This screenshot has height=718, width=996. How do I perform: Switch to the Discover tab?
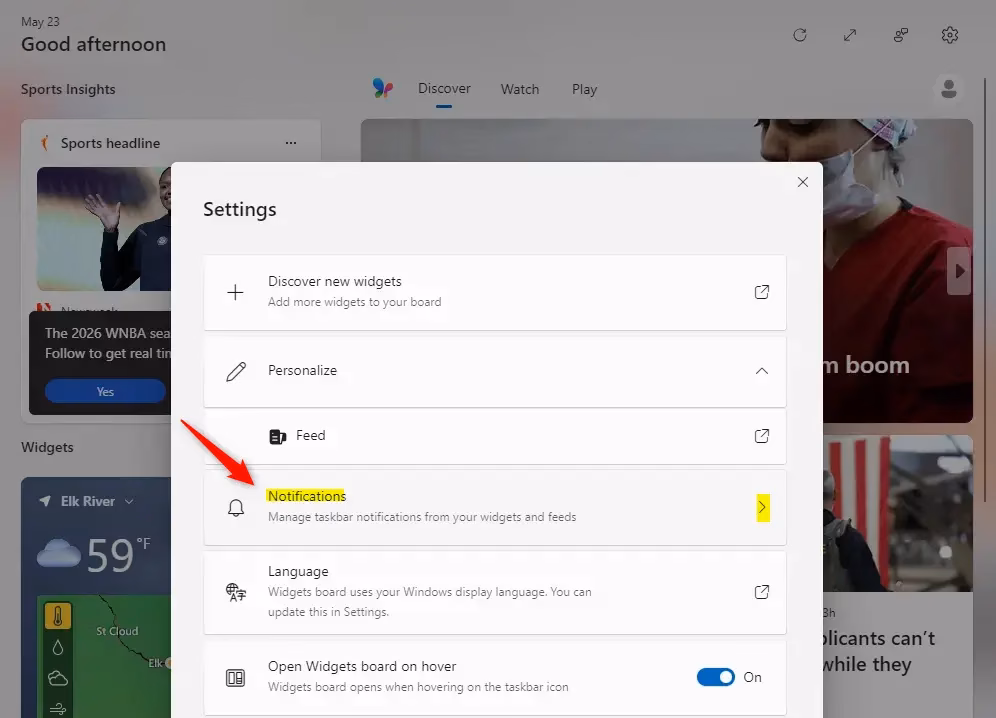click(x=444, y=89)
